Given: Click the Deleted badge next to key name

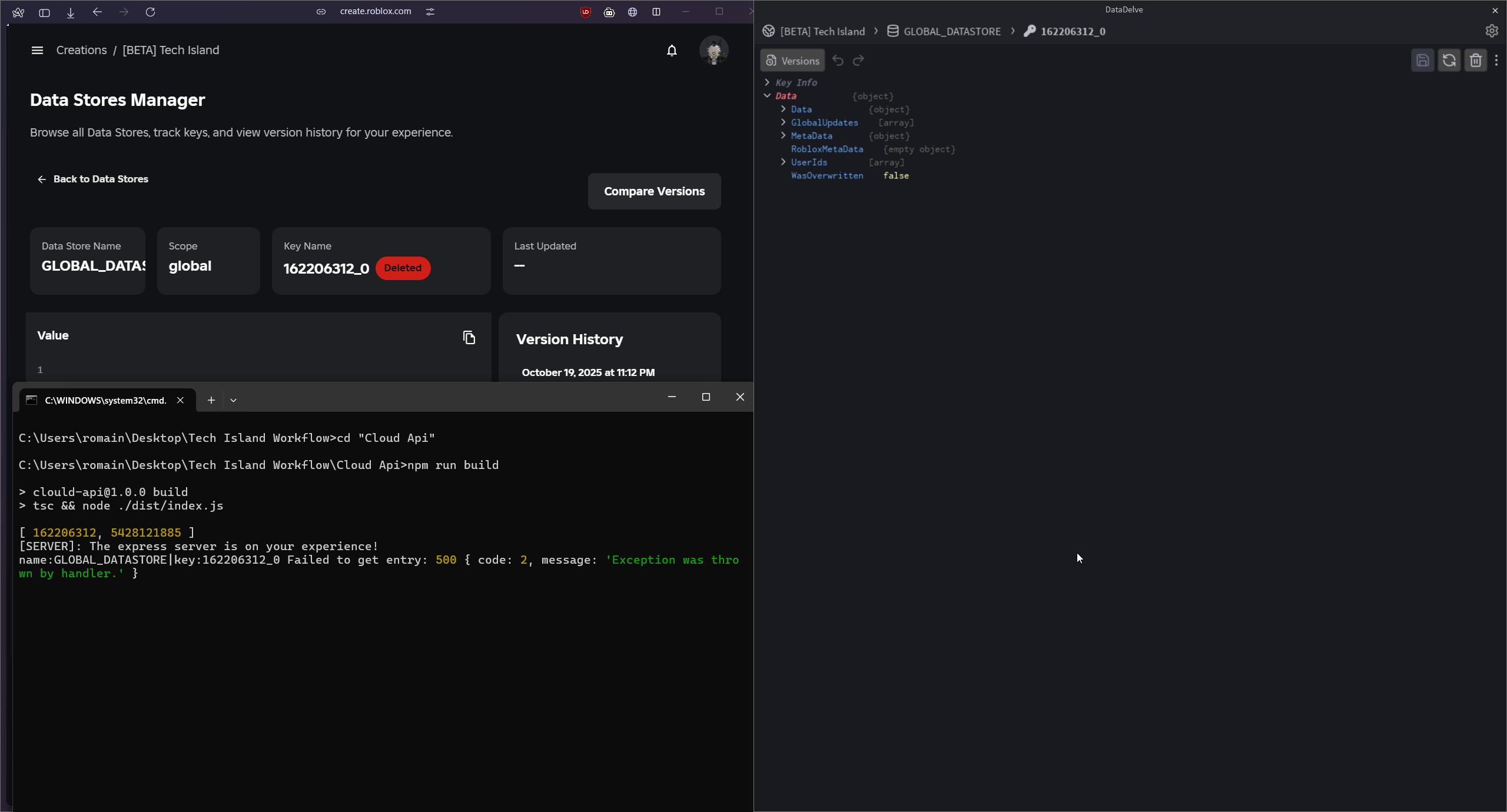Looking at the screenshot, I should [x=403, y=268].
